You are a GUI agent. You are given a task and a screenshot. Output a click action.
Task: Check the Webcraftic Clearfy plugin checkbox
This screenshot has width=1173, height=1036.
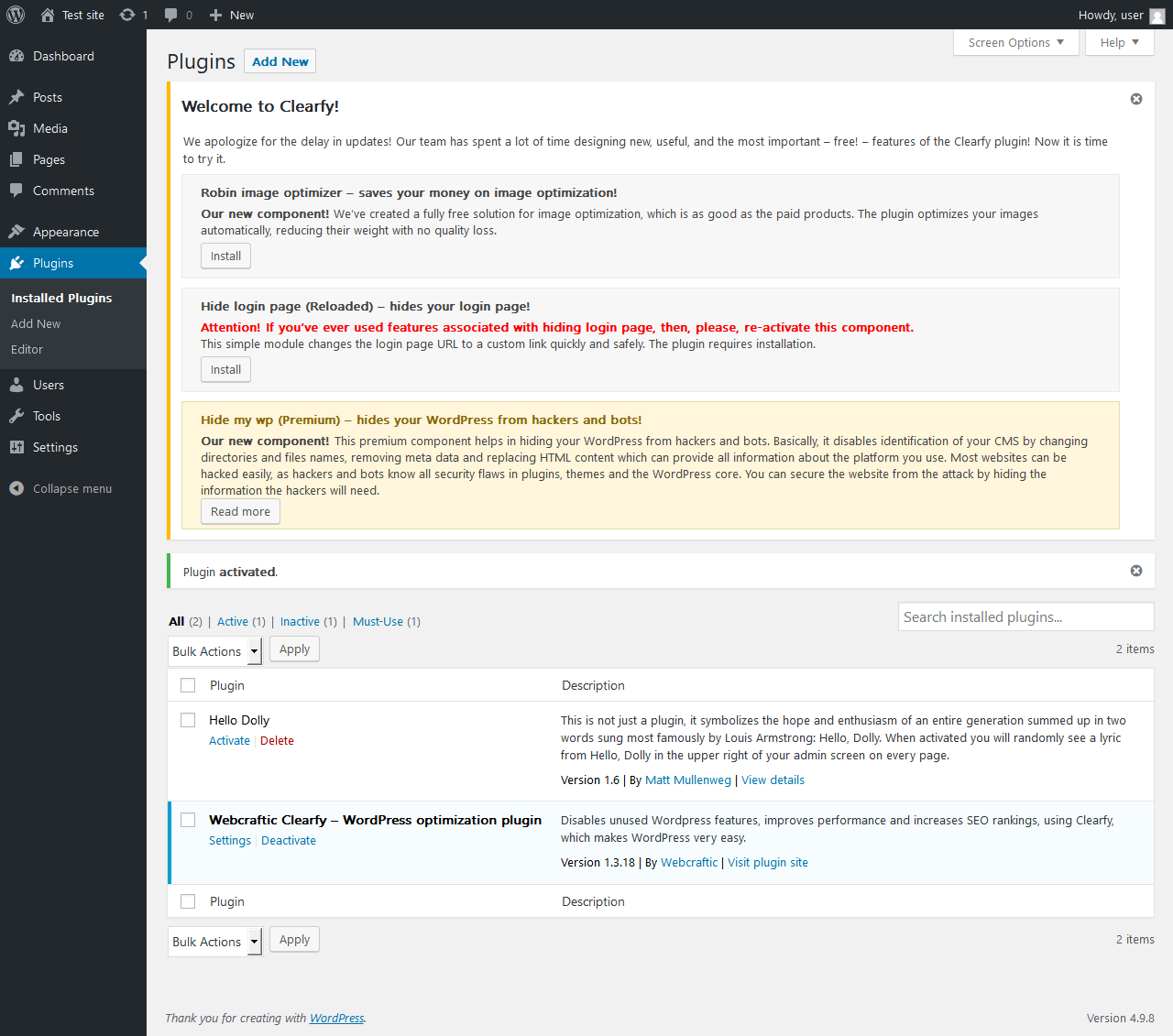pos(188,820)
